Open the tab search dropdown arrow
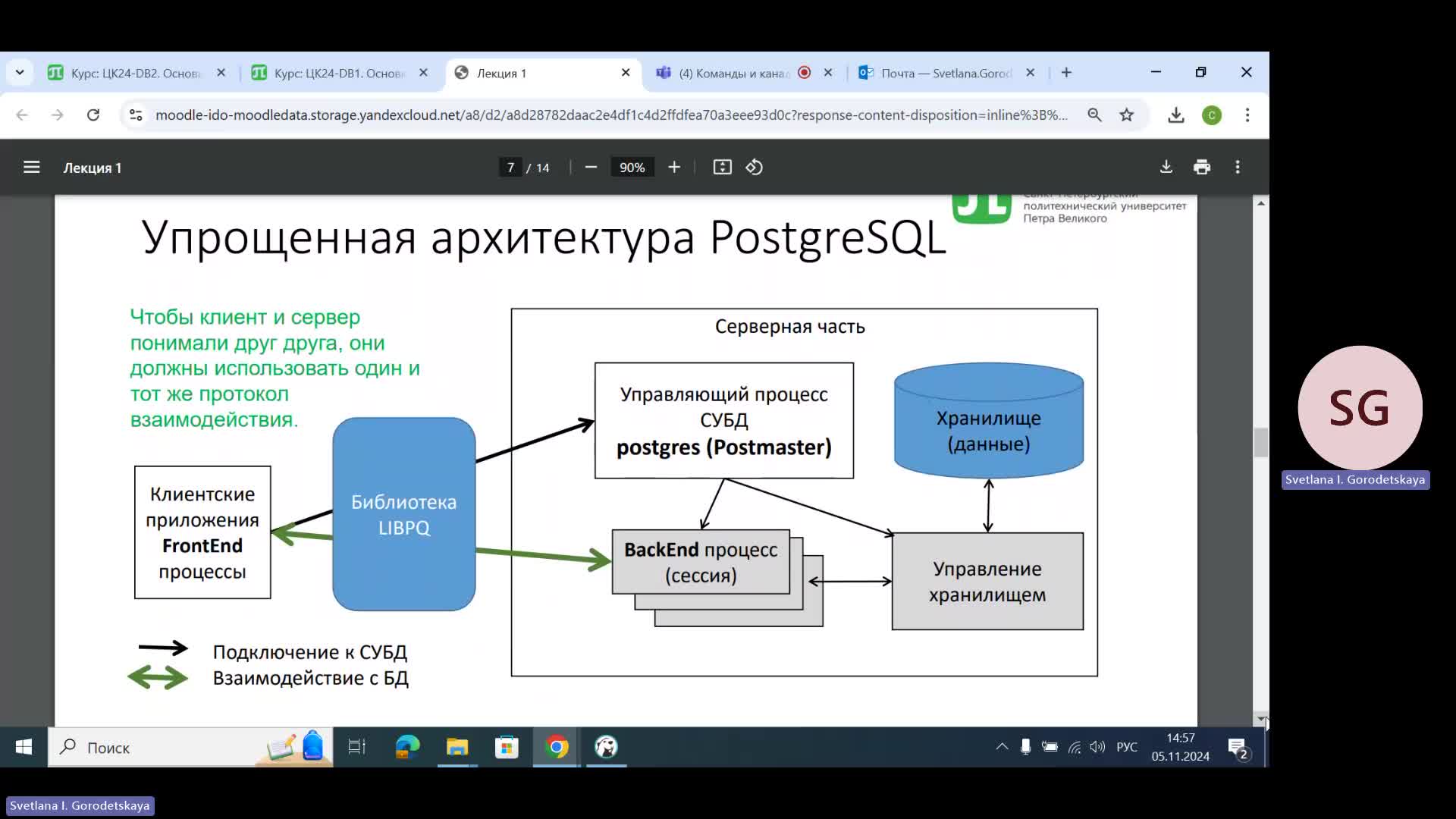The image size is (1456, 819). [x=20, y=73]
